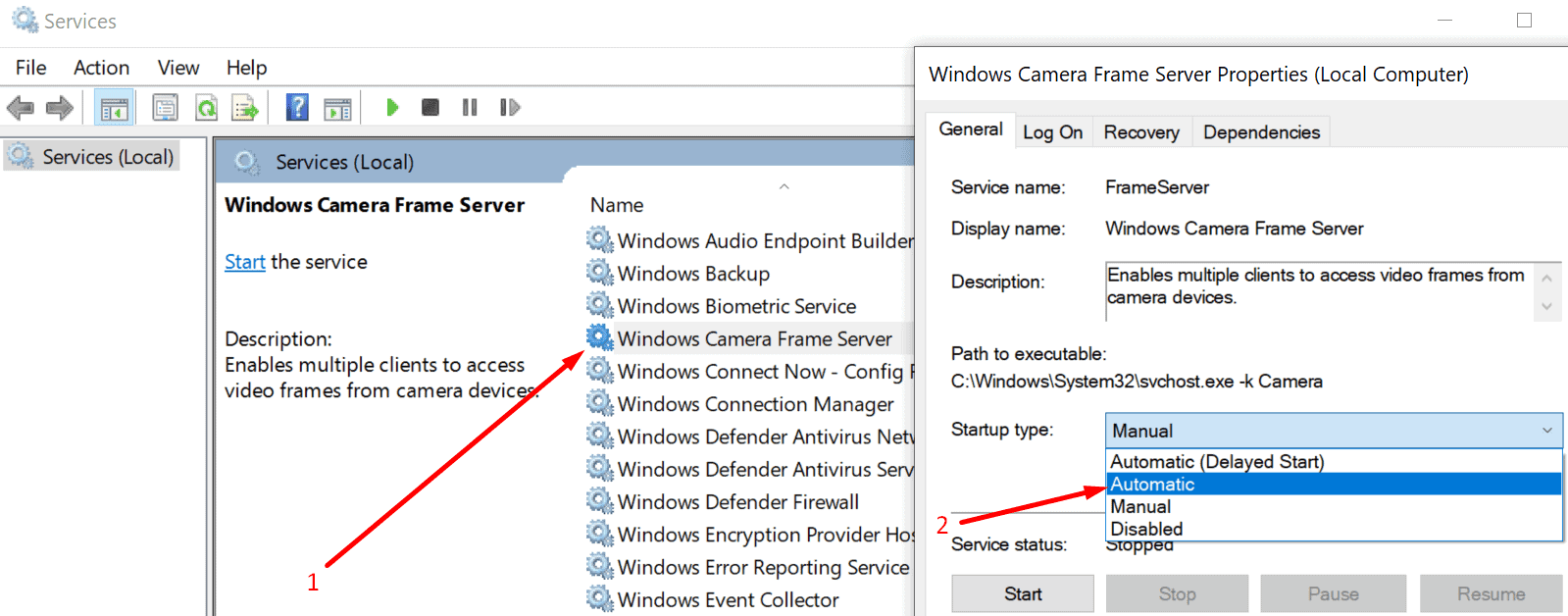Select the Windows Defender Firewall row
The height and width of the screenshot is (616, 1568).
(749, 501)
